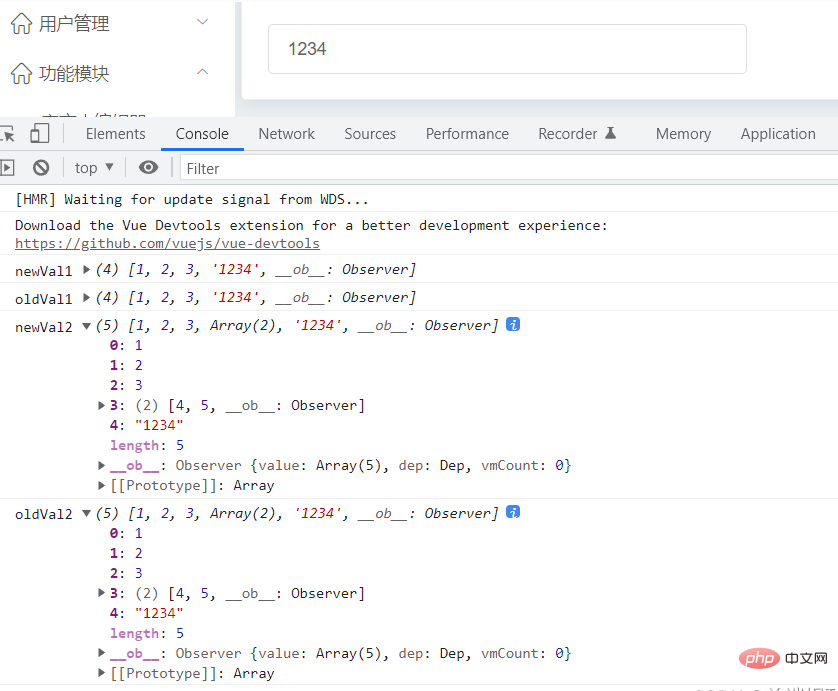Image resolution: width=838 pixels, height=691 pixels.
Task: Select the Console tab
Action: point(202,134)
